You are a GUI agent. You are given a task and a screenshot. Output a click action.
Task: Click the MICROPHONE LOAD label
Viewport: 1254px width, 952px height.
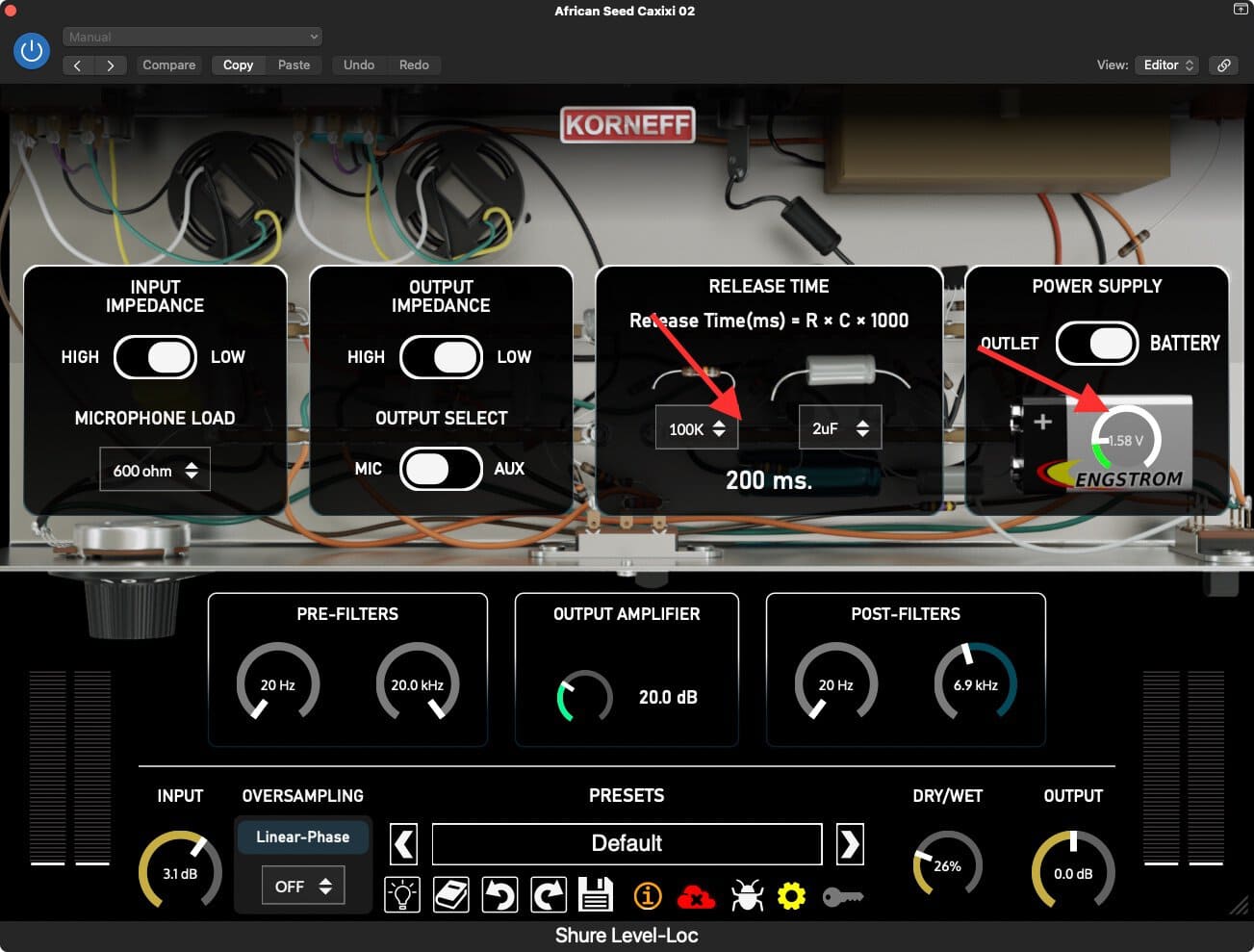click(155, 418)
